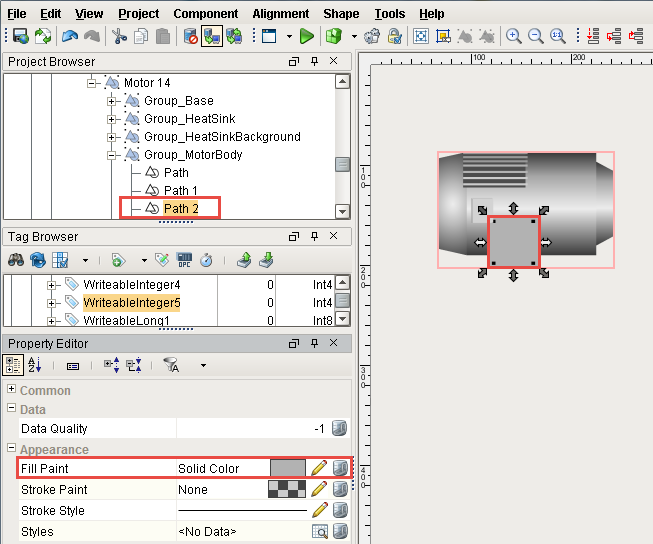The image size is (653, 544).
Task: Click the Zoom In magnifier icon
Action: pyautogui.click(x=514, y=36)
